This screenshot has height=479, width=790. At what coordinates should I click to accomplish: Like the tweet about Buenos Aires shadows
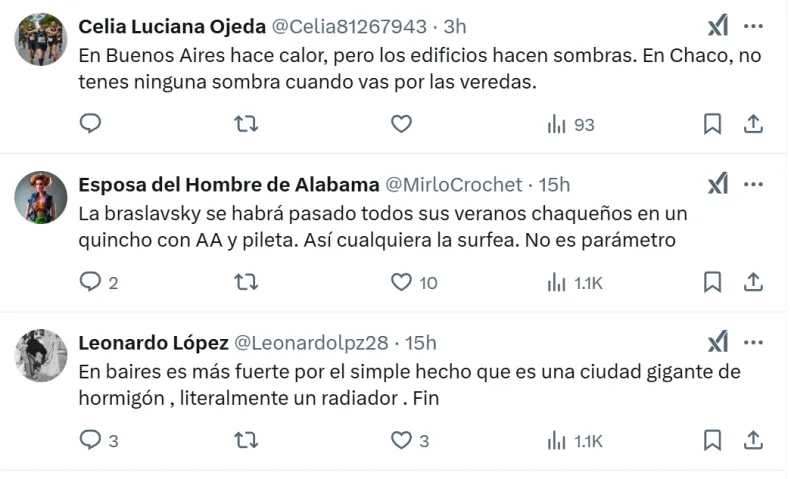[x=401, y=124]
